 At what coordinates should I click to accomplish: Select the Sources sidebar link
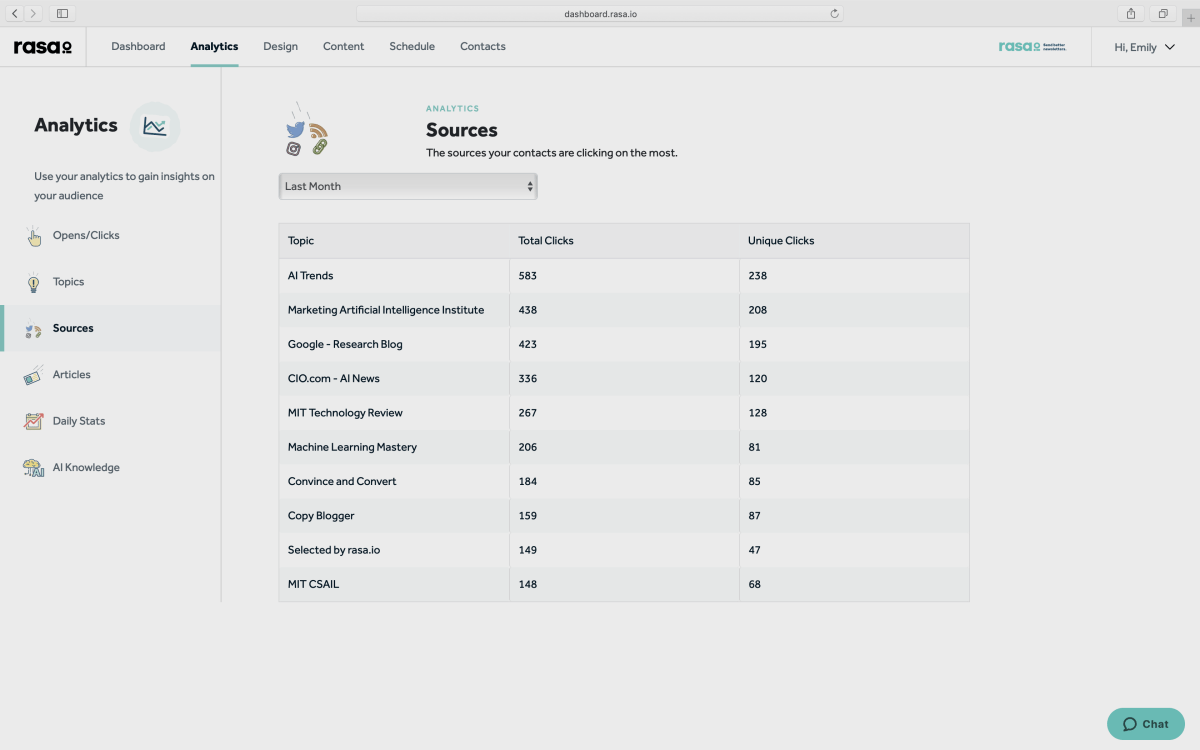[x=73, y=328]
